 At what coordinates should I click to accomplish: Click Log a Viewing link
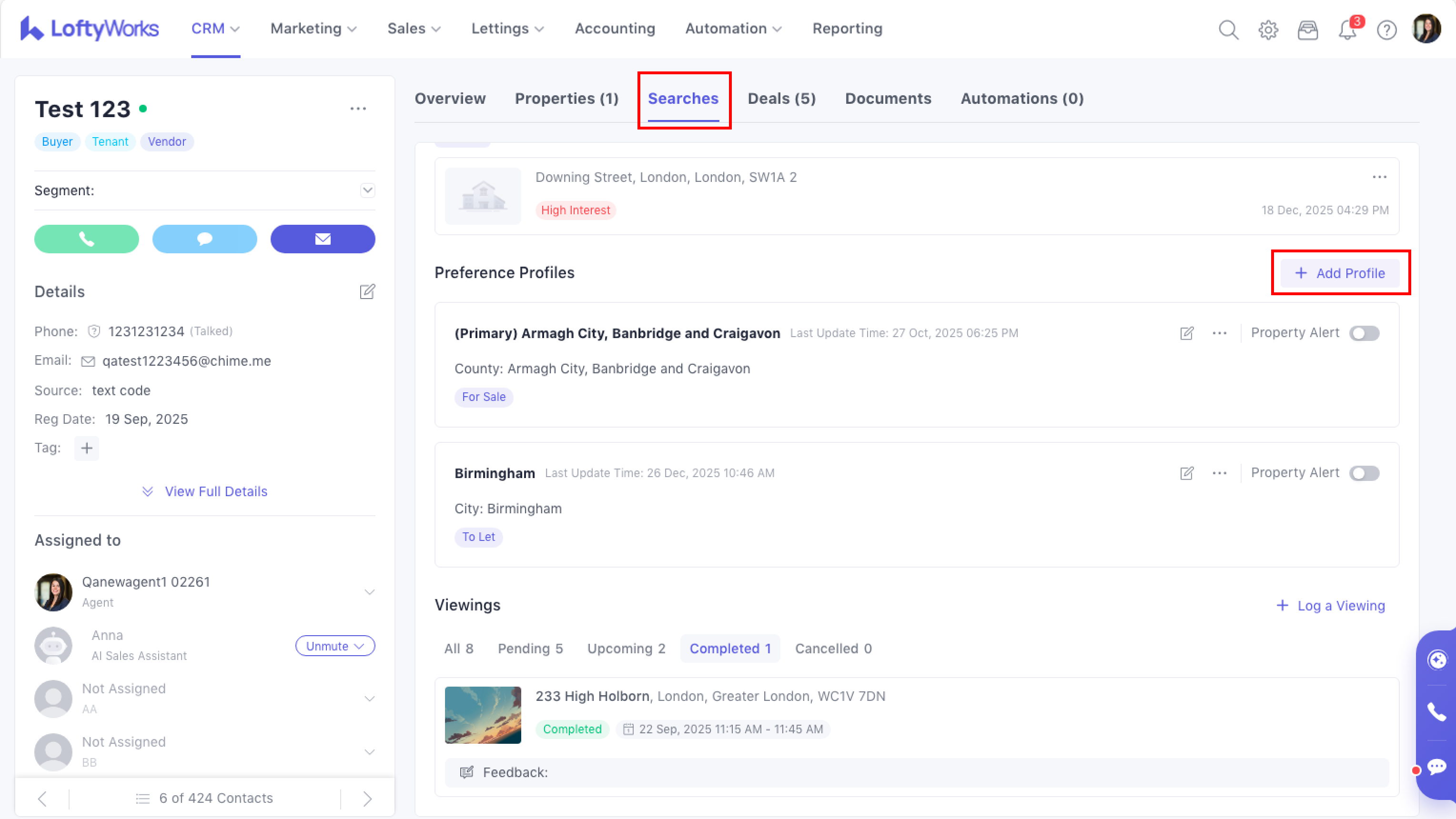pos(1331,606)
